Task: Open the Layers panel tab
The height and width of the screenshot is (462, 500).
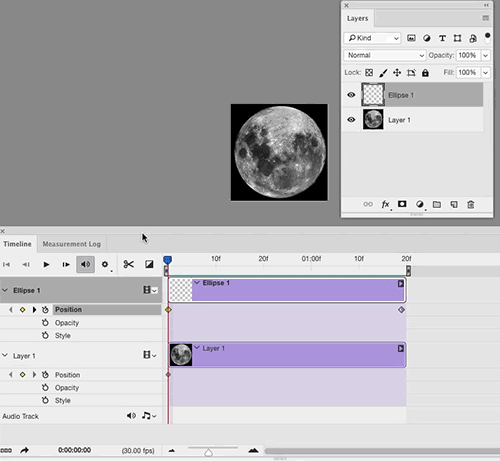Action: [x=358, y=18]
